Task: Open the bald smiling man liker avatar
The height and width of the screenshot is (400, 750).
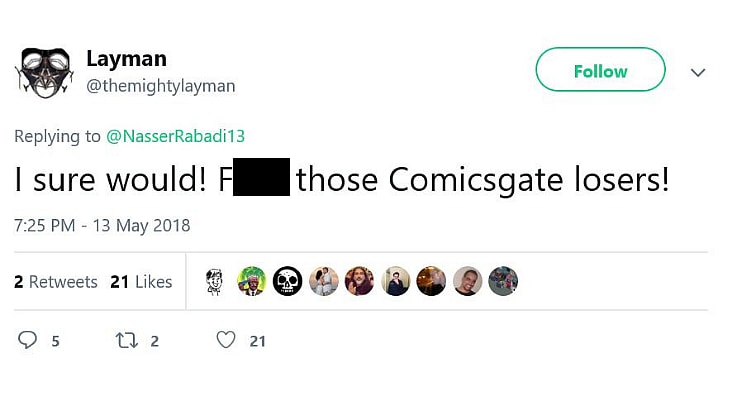Action: point(467,281)
